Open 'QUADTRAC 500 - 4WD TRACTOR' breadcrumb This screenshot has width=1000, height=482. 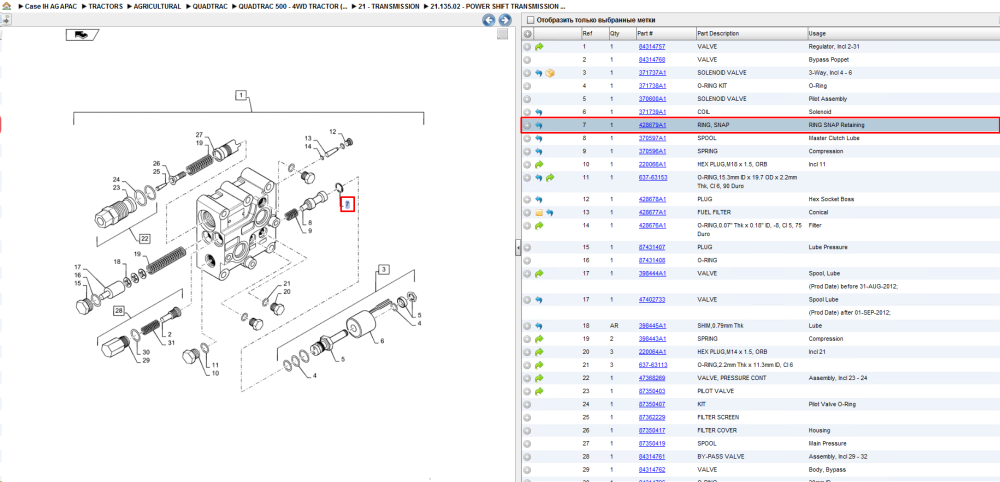[x=293, y=6]
